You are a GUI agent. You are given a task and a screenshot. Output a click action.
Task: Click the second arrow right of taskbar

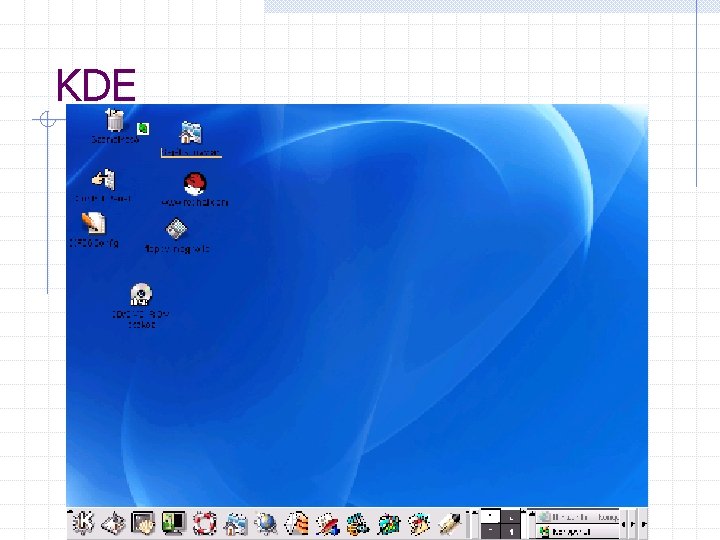[x=633, y=523]
